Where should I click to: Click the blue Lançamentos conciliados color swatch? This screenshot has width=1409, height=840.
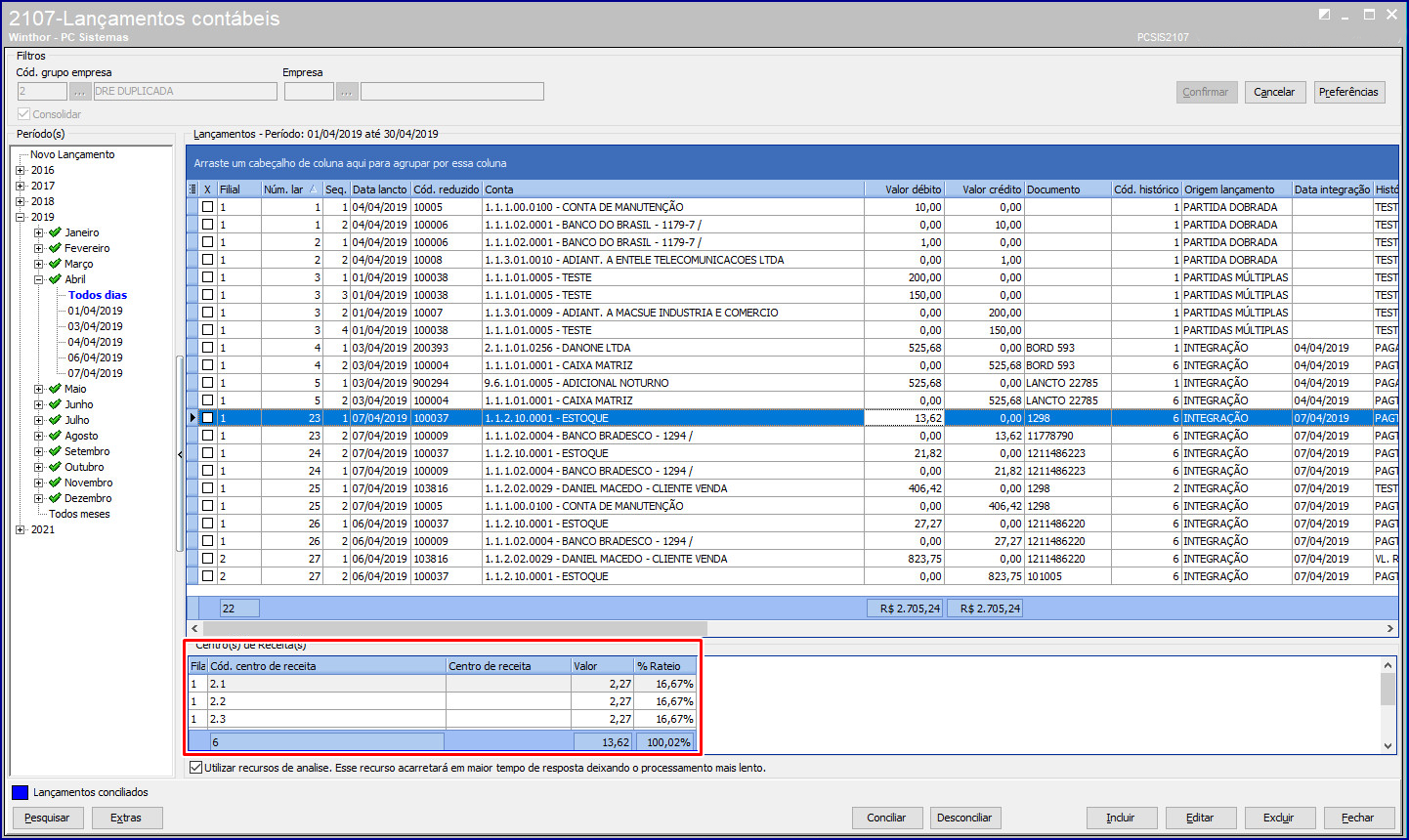pos(20,792)
